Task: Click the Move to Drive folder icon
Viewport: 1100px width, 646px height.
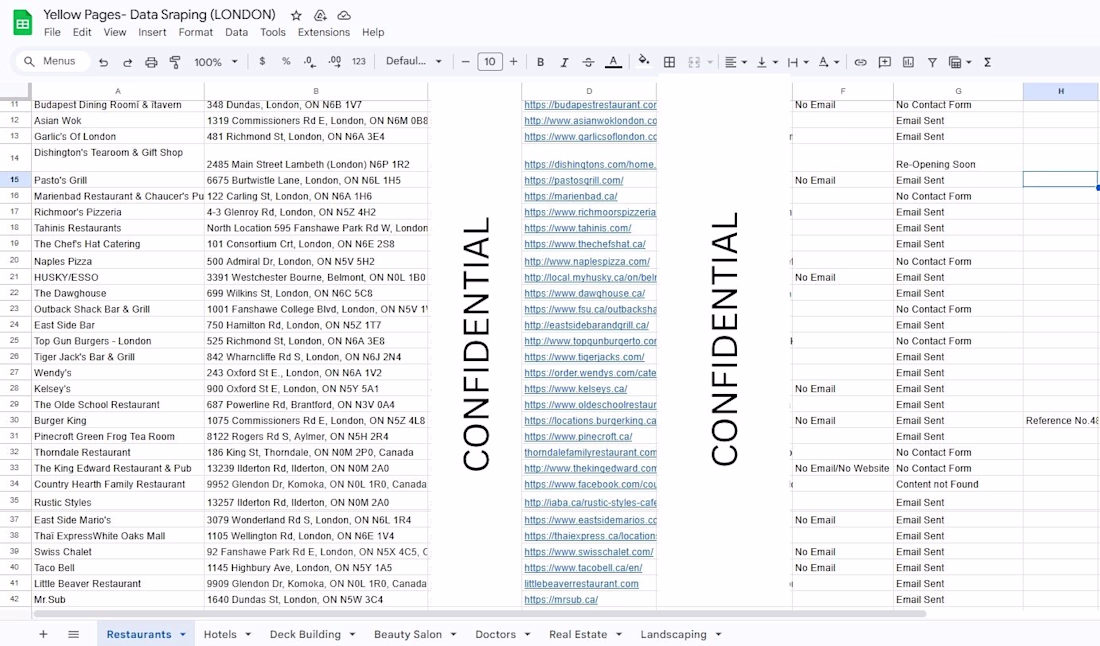Action: click(320, 15)
